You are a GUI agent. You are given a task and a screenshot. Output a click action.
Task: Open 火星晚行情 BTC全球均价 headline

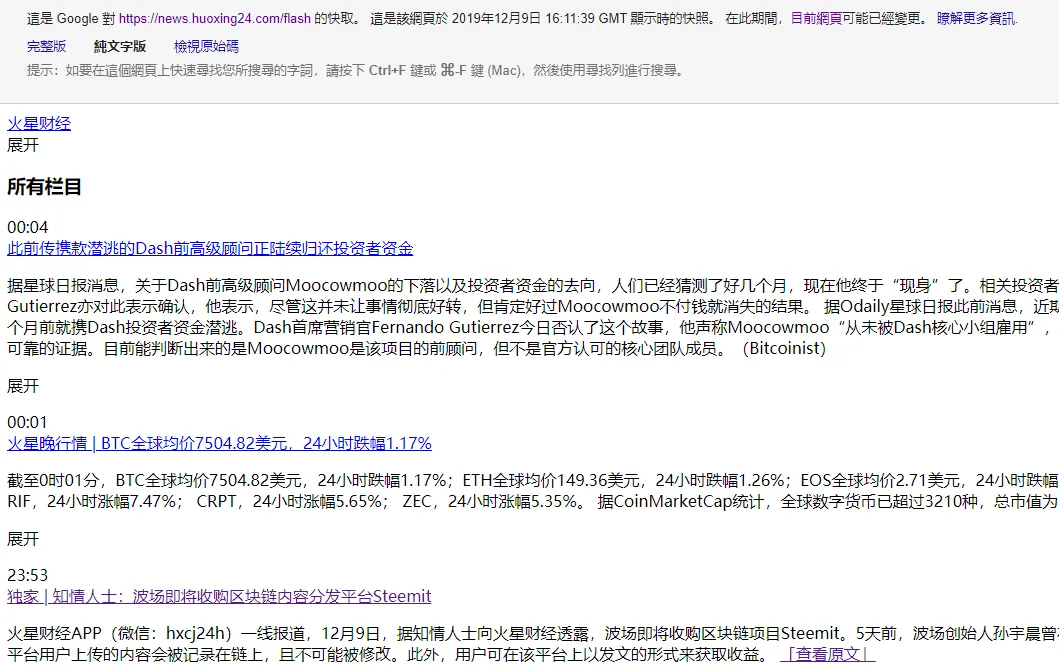(x=219, y=443)
